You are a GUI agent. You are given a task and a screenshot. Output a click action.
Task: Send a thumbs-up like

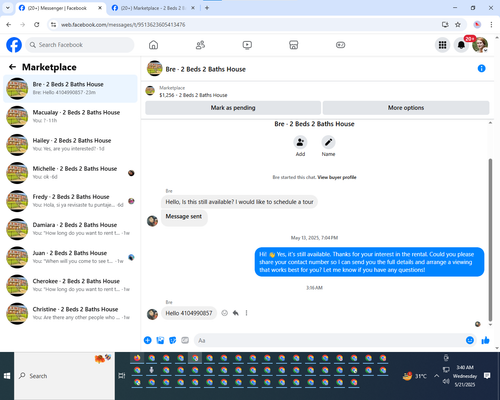[x=485, y=340]
